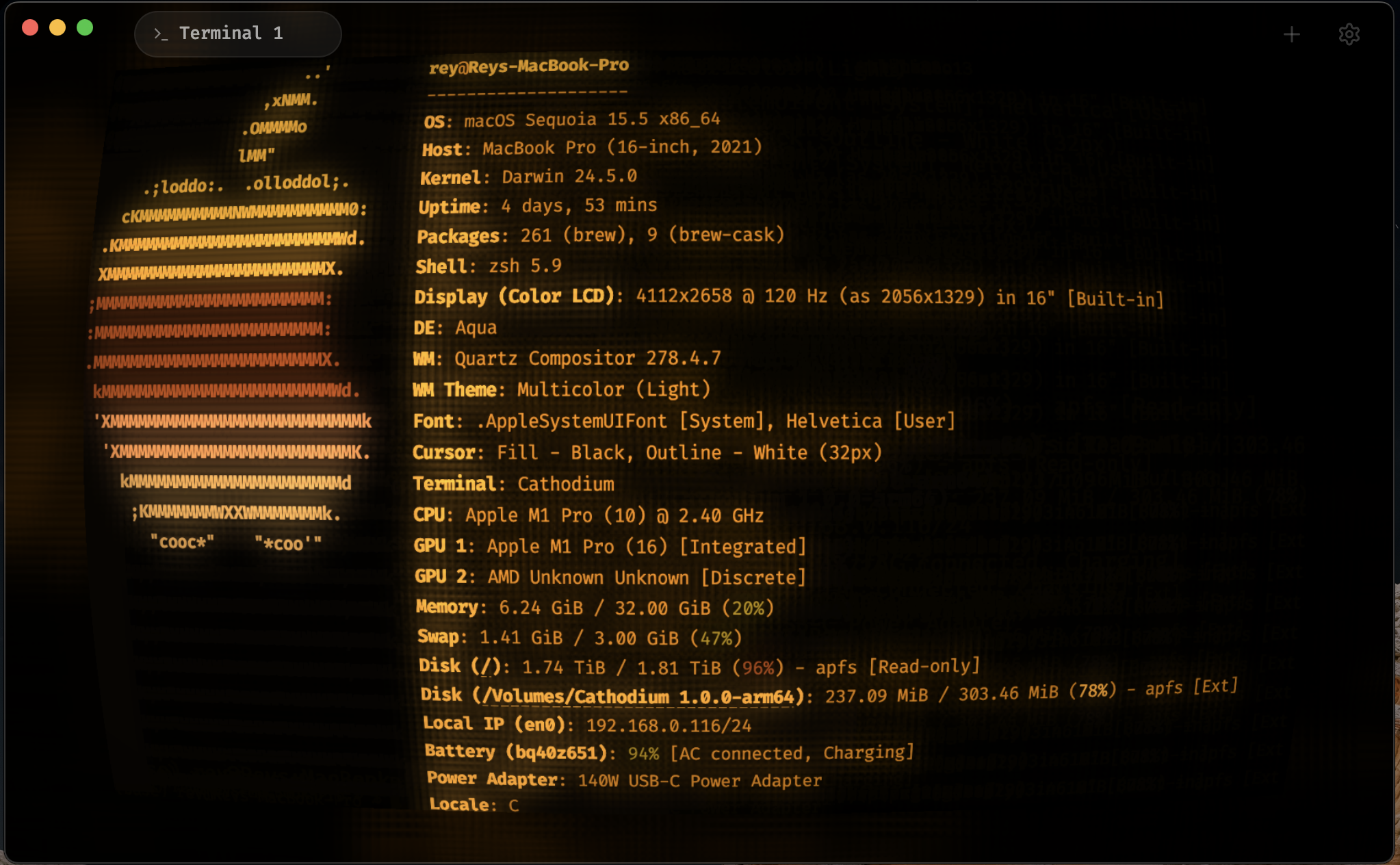Viewport: 1400px width, 865px height.
Task: Click the '/Volumes/Cathodium 1.0.0-arm64' disk path
Action: point(639,697)
